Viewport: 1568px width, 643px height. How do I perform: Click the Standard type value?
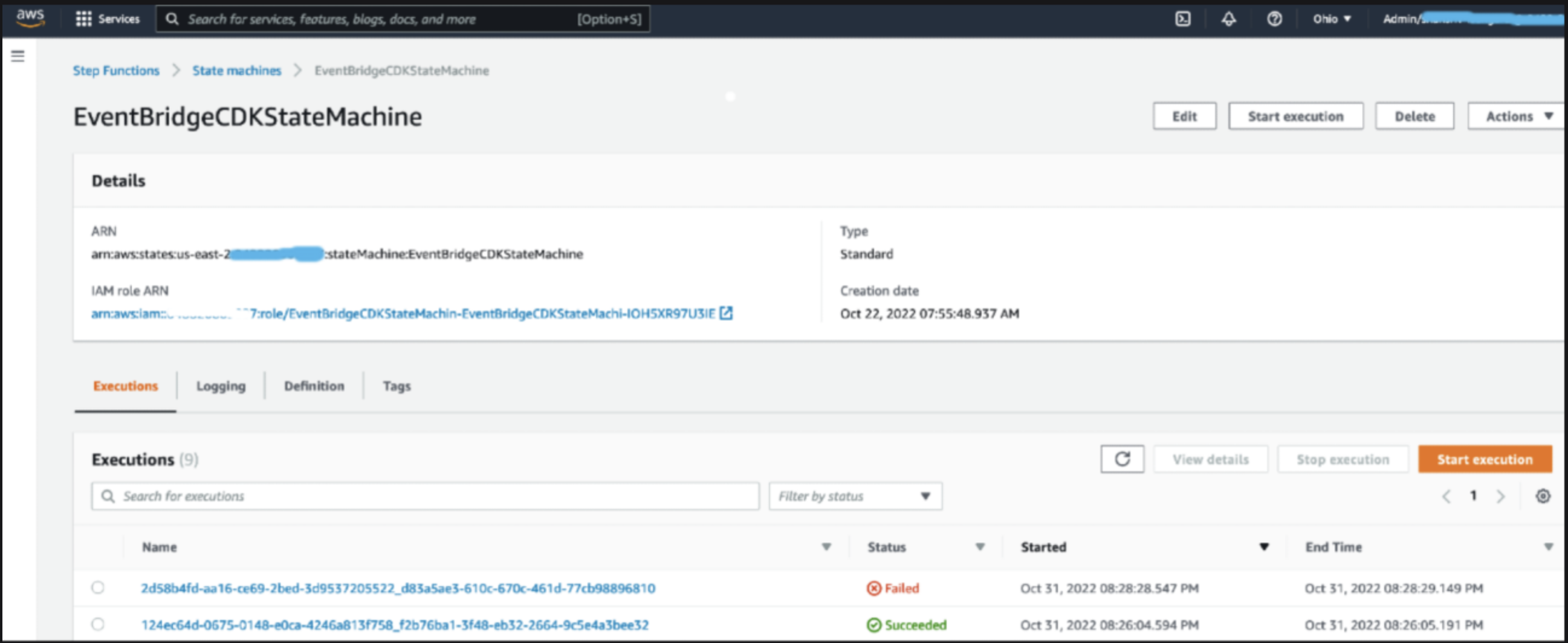[x=866, y=254]
